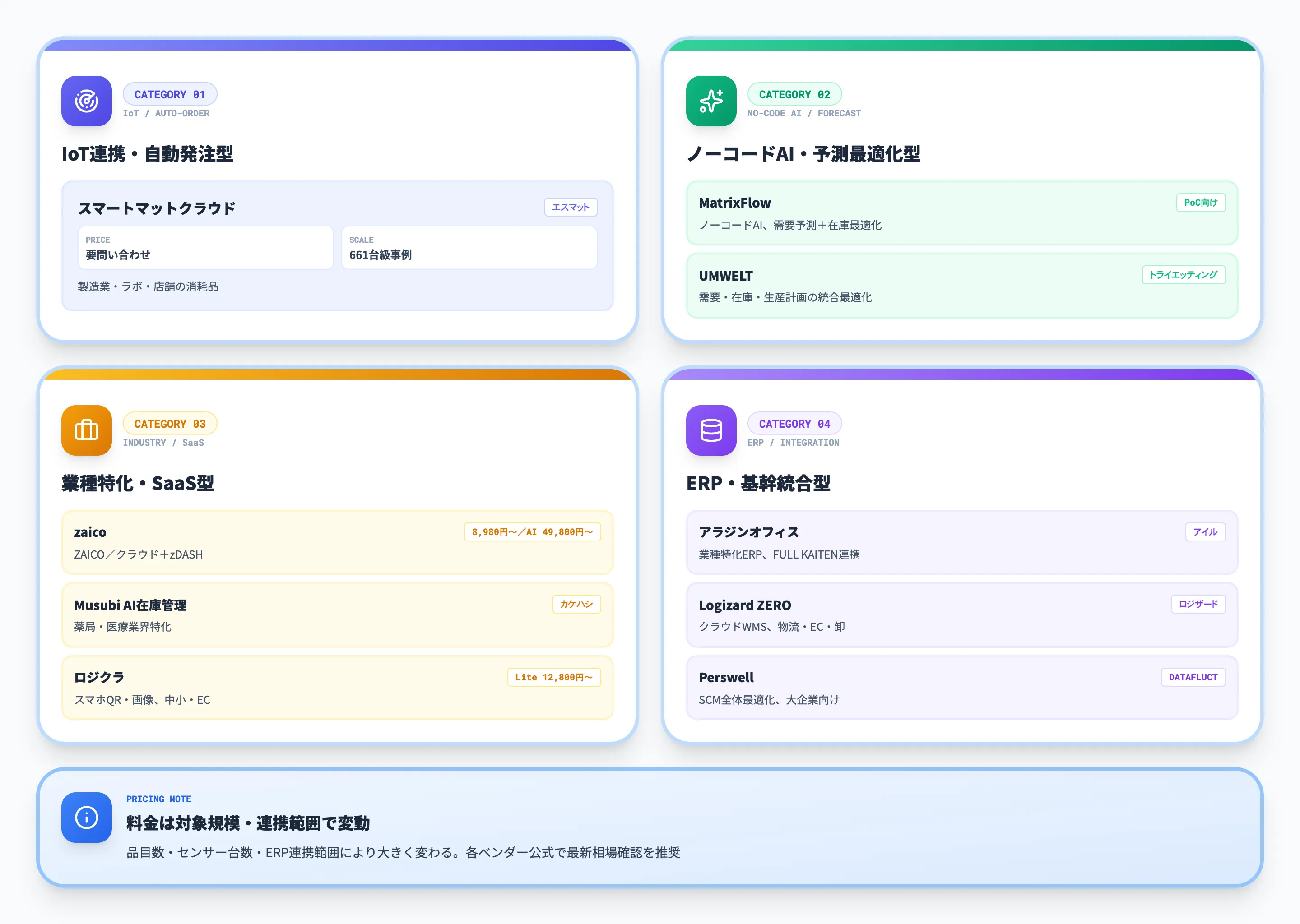Click the zaico pricing badge 8,980円〜
Screen dimensions: 1300x924
[x=532, y=531]
